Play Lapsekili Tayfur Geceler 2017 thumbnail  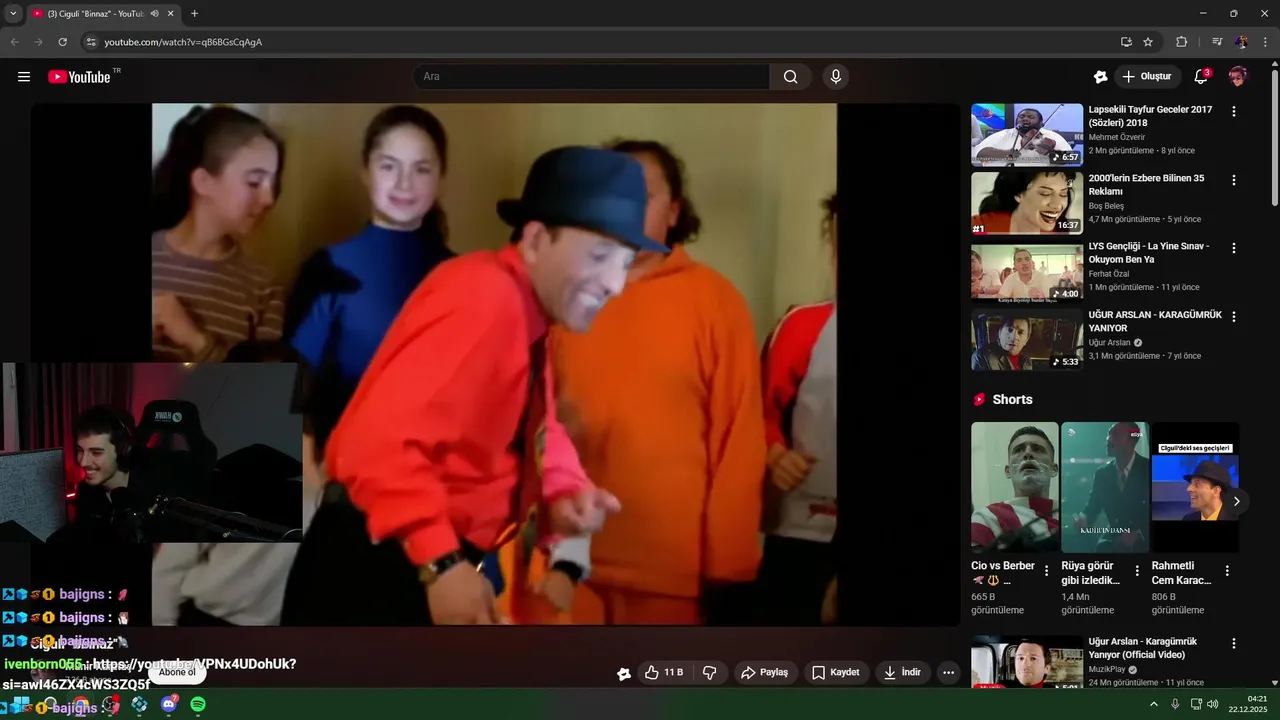(1027, 134)
